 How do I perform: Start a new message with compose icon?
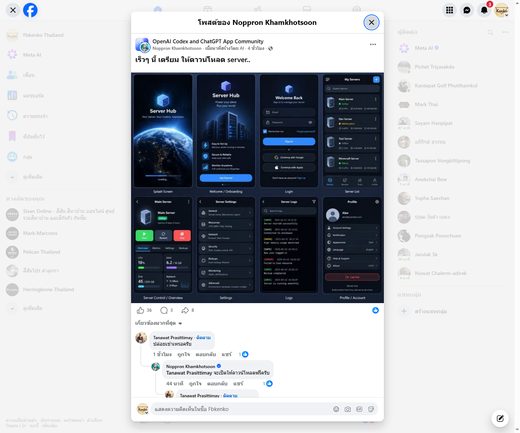click(x=500, y=418)
